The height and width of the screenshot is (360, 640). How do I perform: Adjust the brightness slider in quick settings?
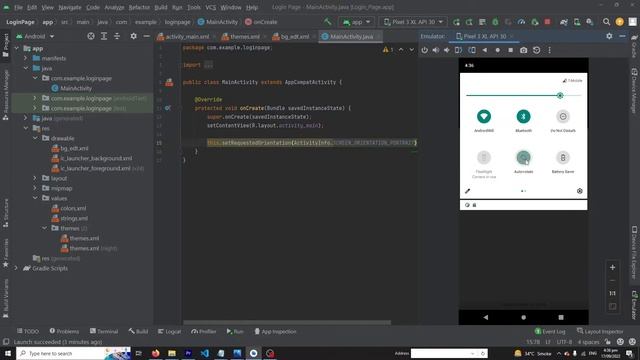pos(523,96)
